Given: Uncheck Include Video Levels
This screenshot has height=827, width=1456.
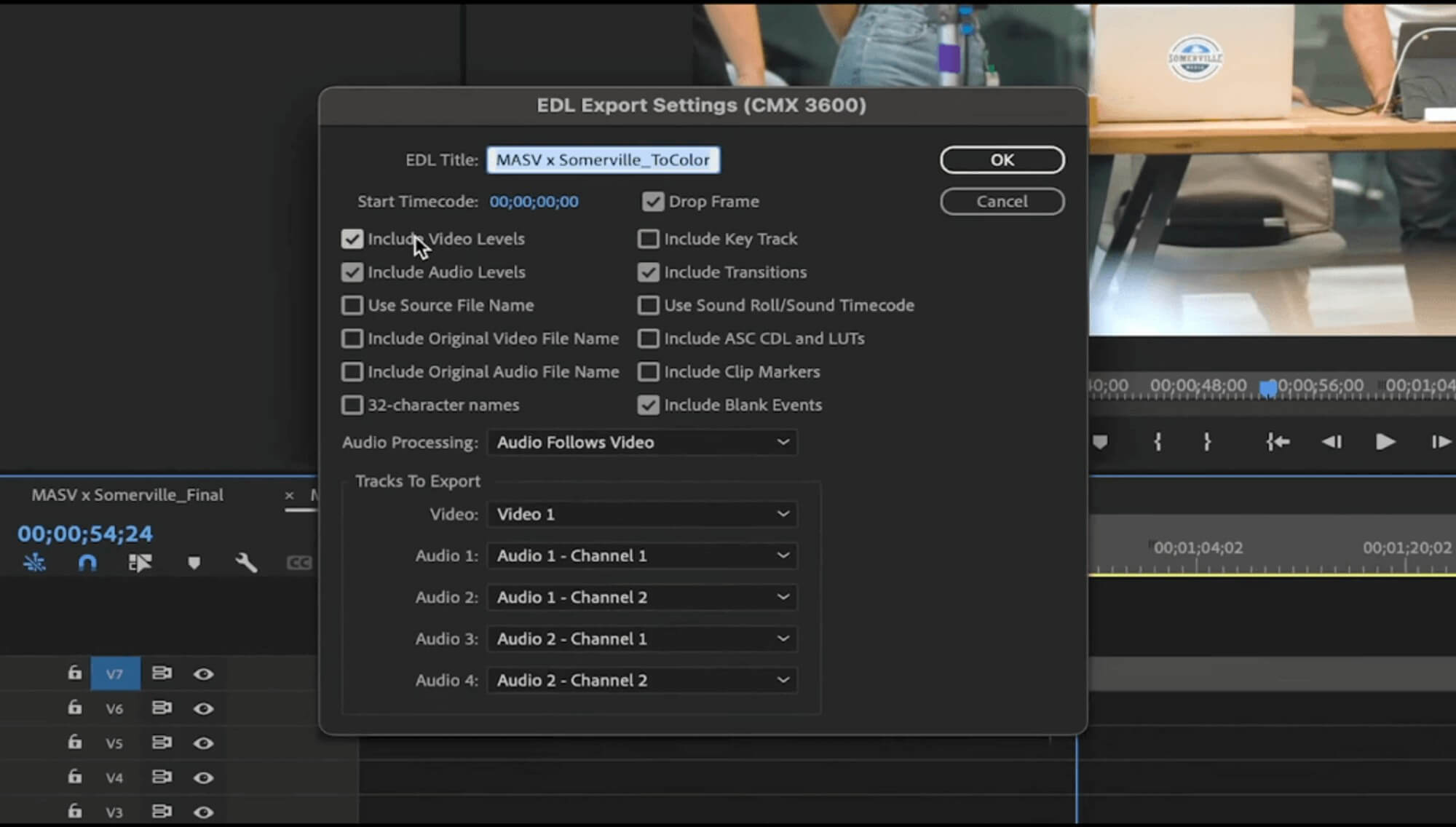Looking at the screenshot, I should point(352,239).
